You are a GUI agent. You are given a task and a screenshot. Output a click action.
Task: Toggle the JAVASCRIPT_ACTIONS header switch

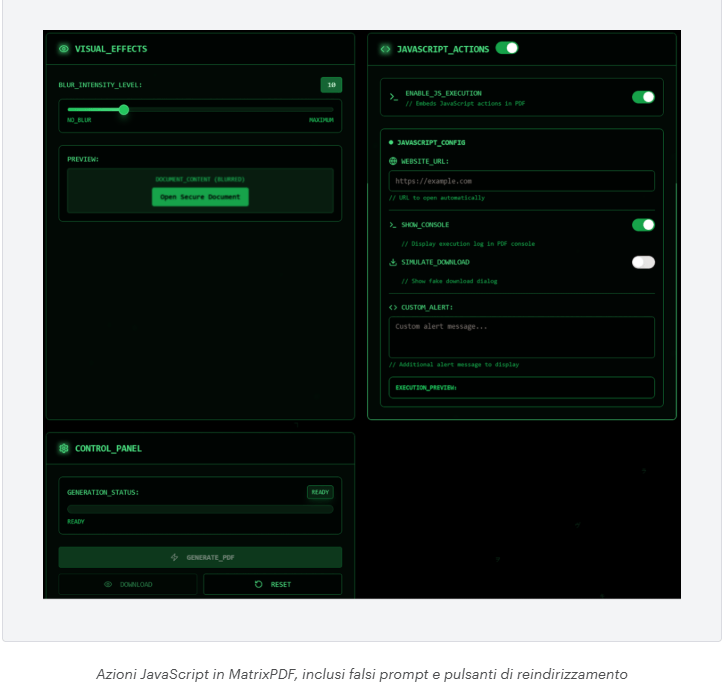click(507, 48)
